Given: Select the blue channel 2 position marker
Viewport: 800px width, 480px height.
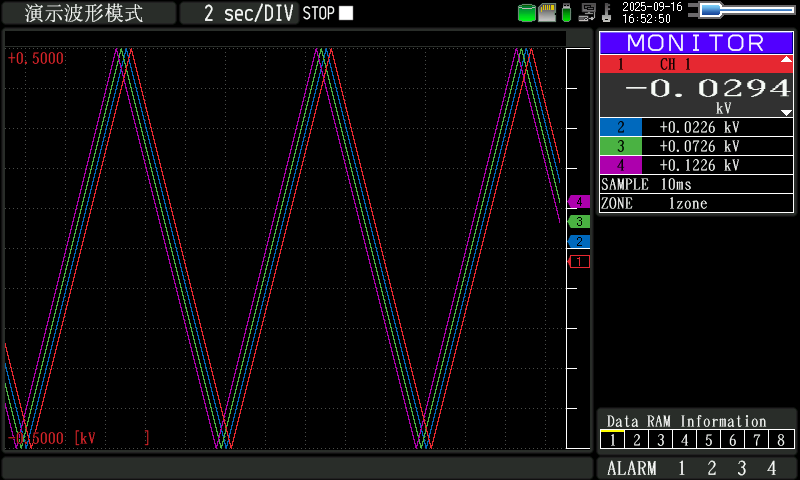Looking at the screenshot, I should tap(578, 241).
